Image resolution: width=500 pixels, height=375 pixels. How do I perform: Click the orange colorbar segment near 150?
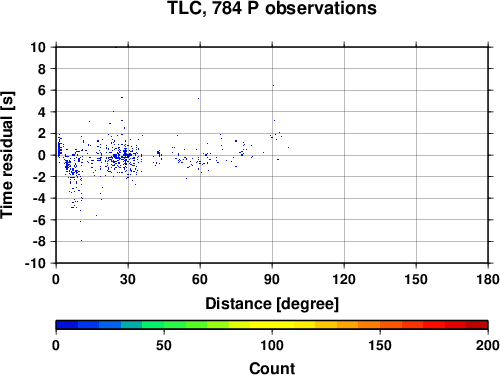coord(380,325)
